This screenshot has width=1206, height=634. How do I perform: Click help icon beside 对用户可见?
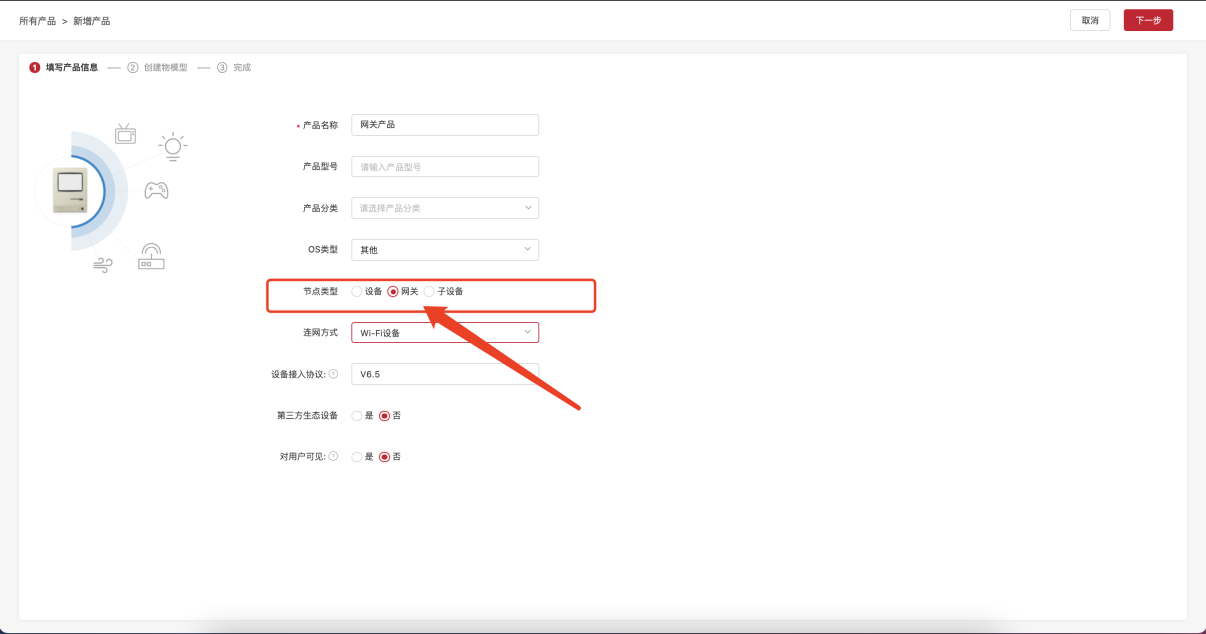(333, 456)
